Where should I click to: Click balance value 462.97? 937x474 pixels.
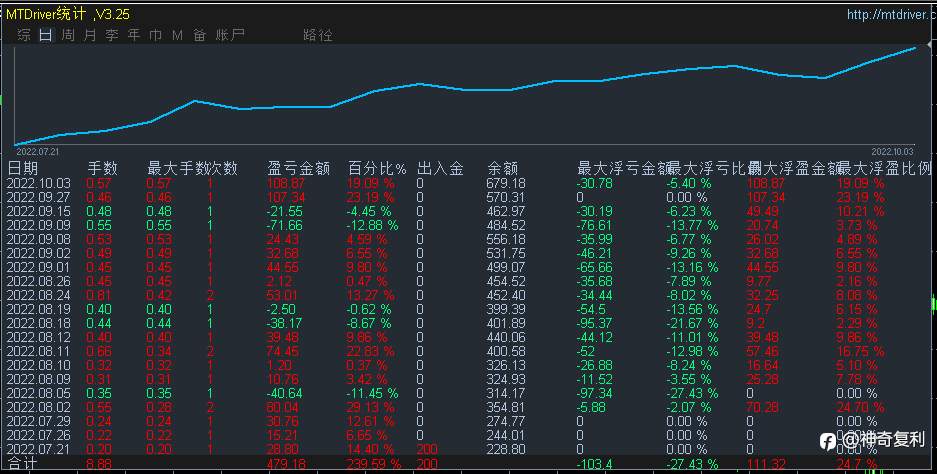point(506,212)
